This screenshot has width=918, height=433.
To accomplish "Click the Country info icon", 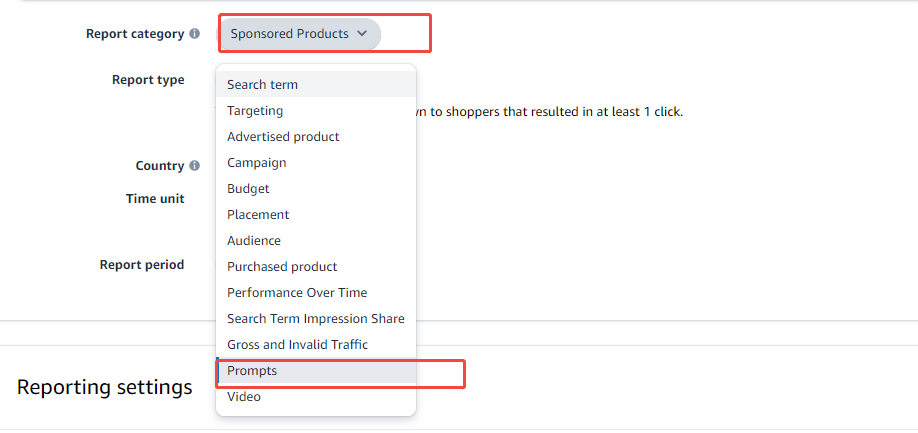I will pyautogui.click(x=195, y=166).
